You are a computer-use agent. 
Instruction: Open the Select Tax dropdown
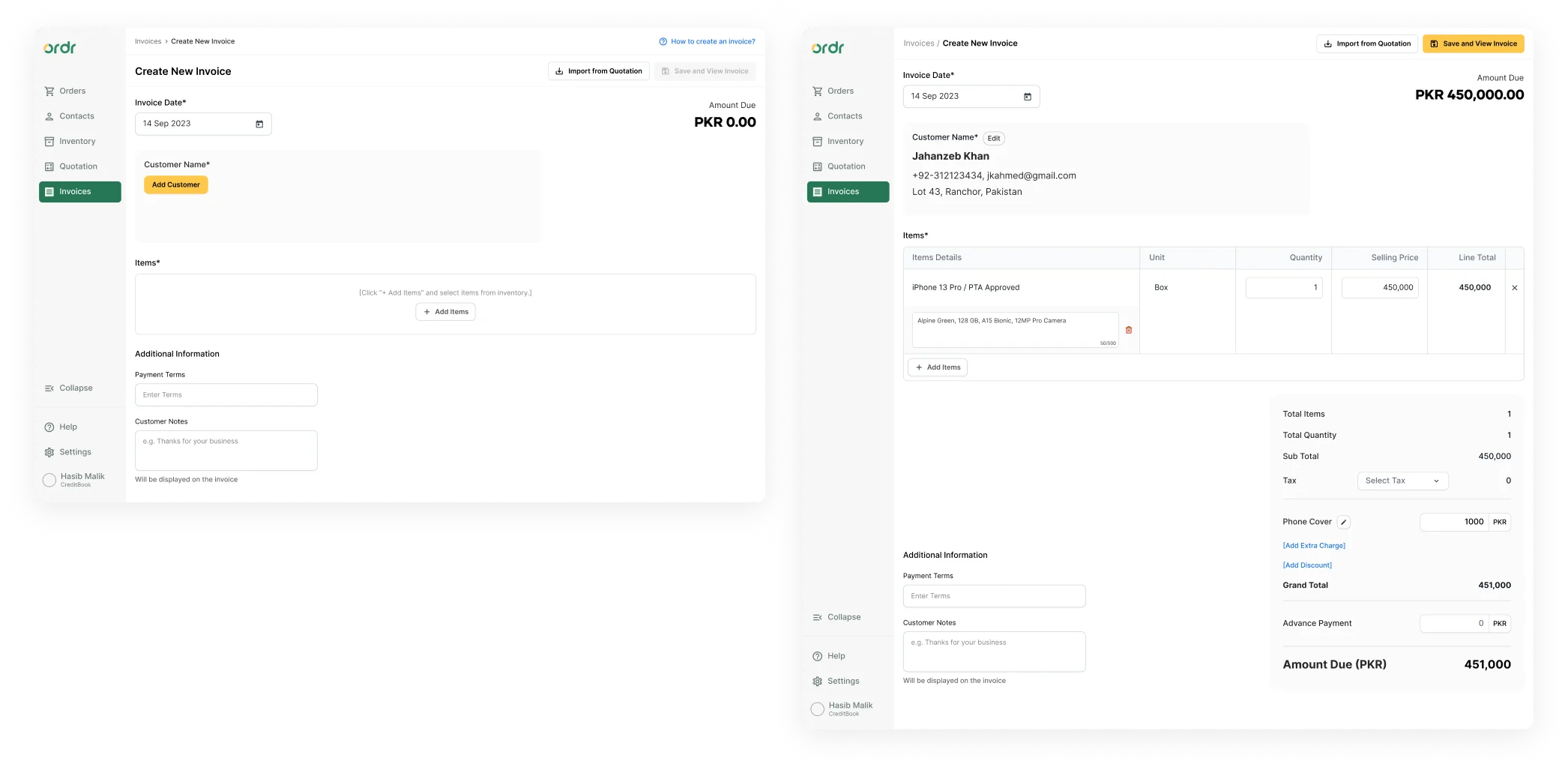(1402, 481)
